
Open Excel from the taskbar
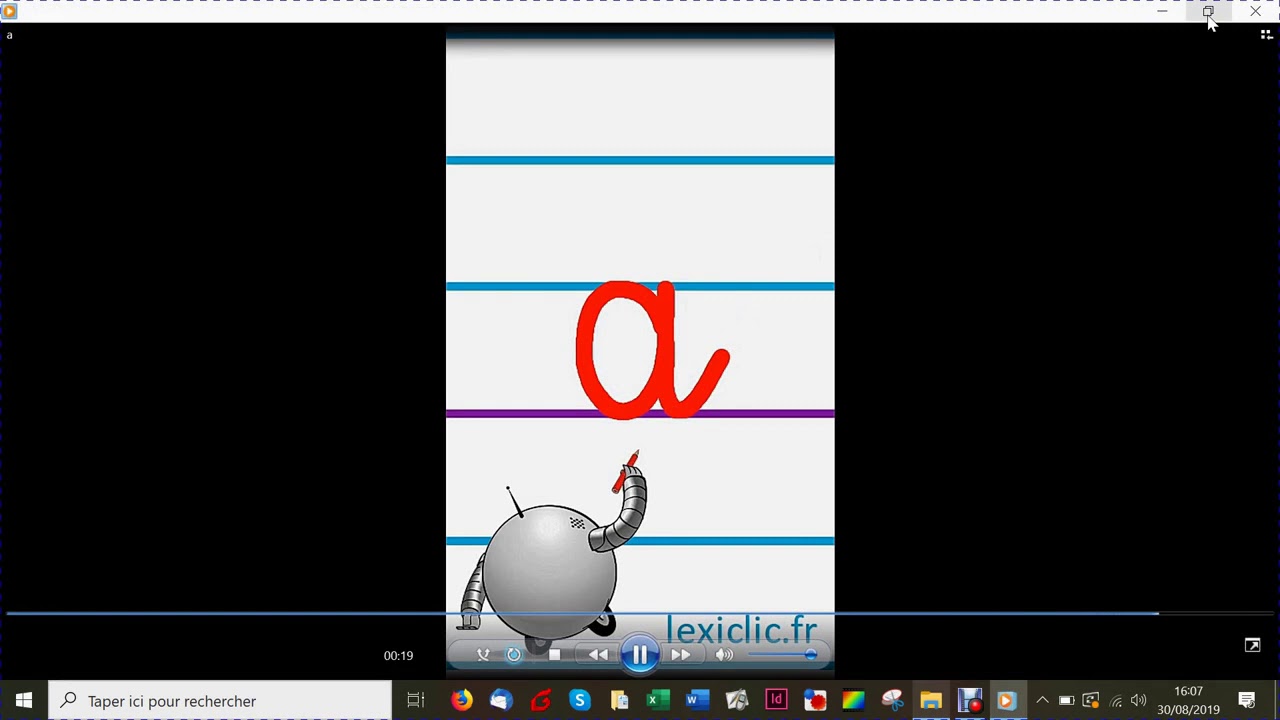[x=657, y=701]
